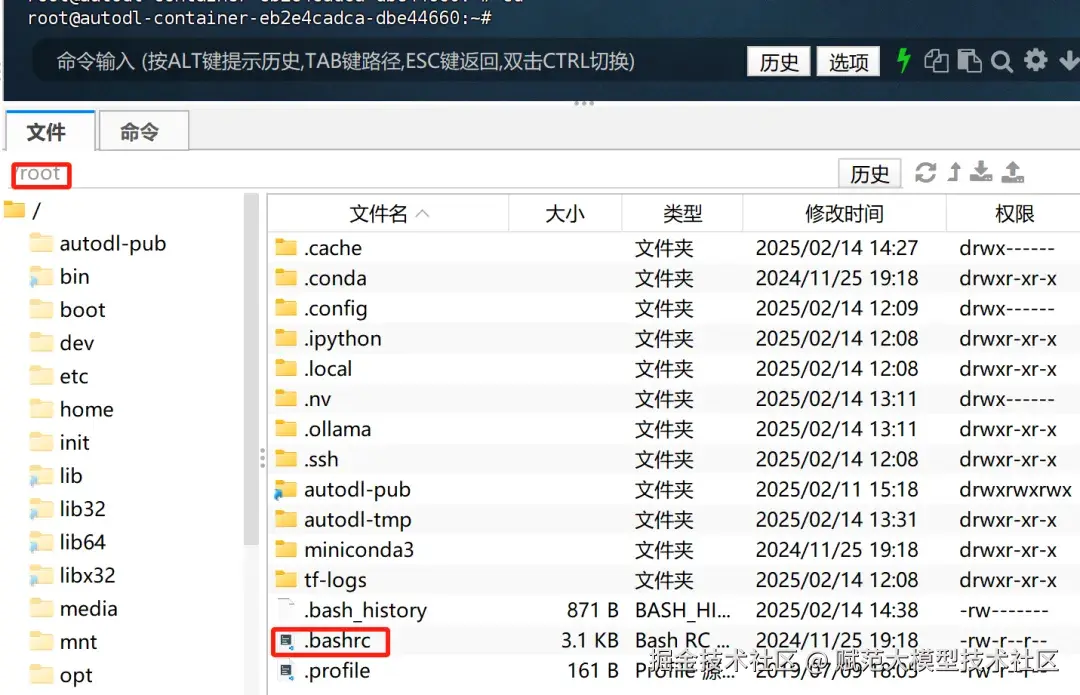Click the 2025/02/14 14:27 modified time

coord(837,248)
